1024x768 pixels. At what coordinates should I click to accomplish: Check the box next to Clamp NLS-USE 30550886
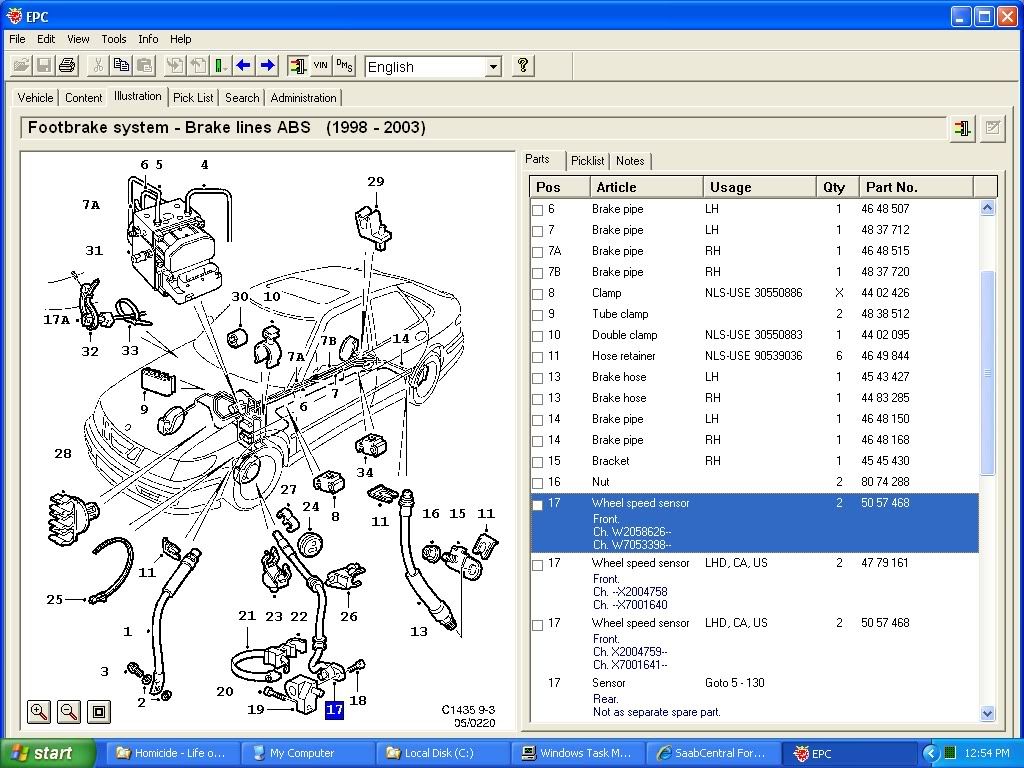(537, 293)
